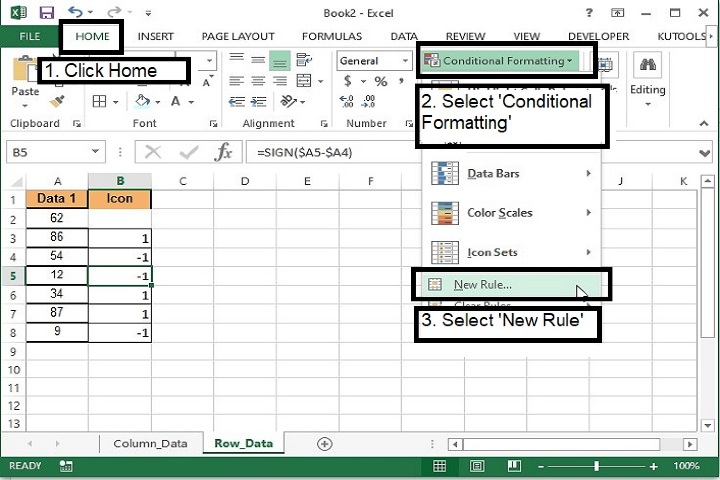
Task: Open the General number format dropdown
Action: click(405, 61)
